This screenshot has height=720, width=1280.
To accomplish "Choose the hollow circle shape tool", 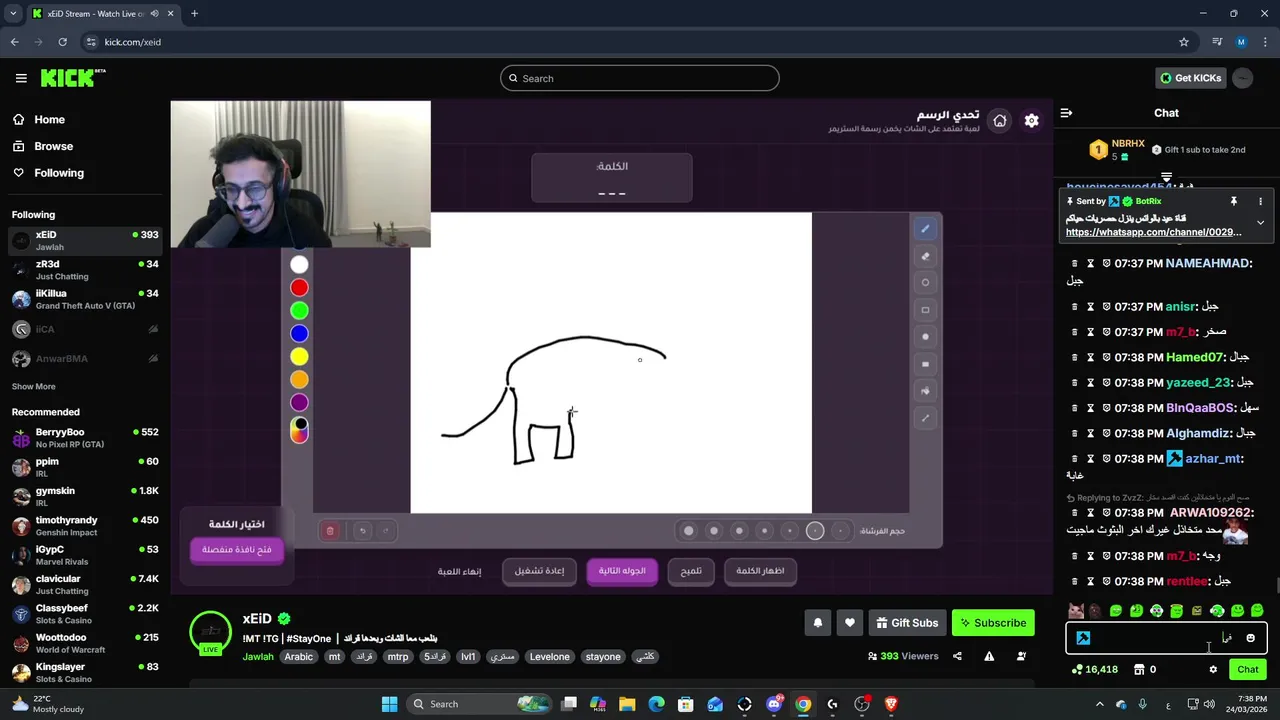I will [x=925, y=283].
